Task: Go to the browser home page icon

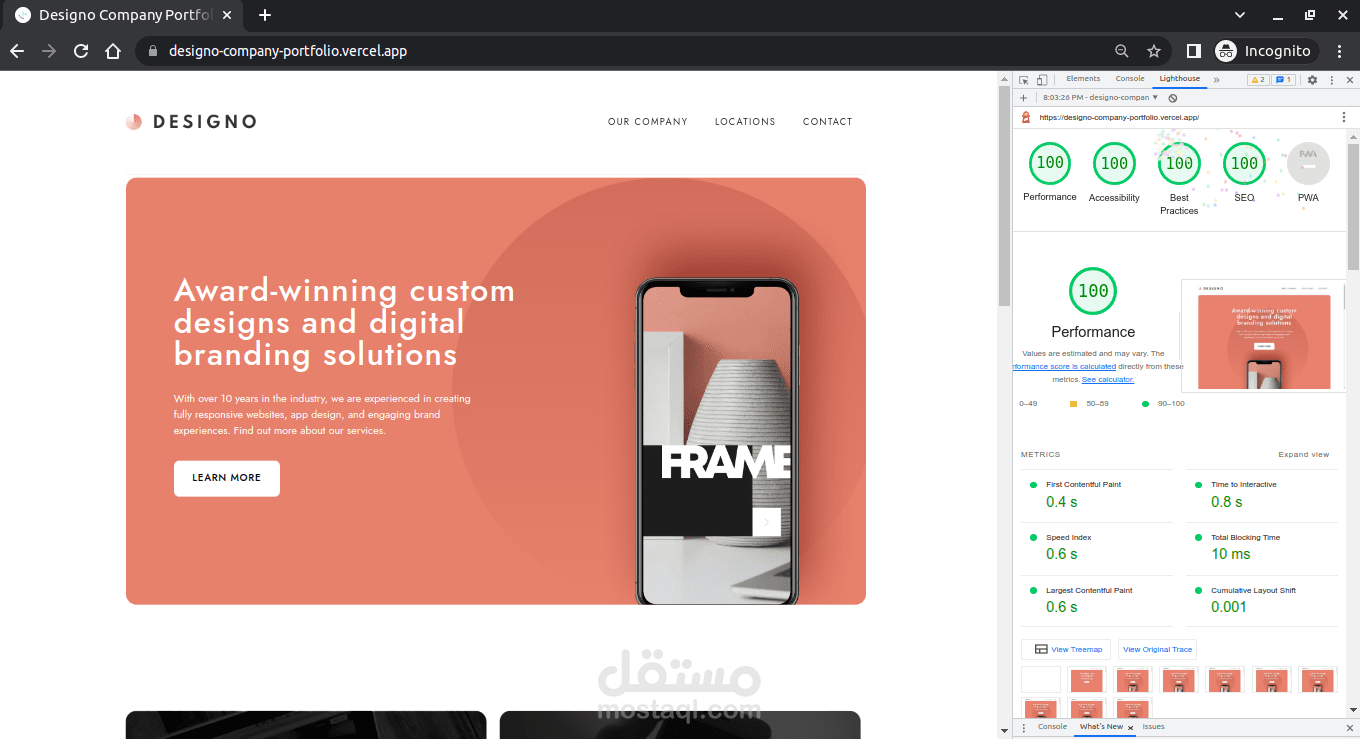Action: pos(113,51)
